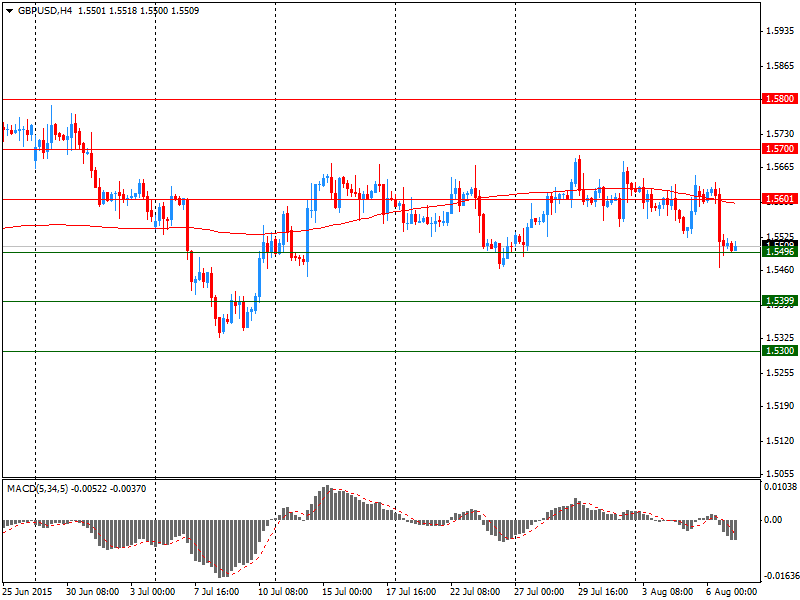Click the 3 Jul 00:00 time axis label
800x600 pixels.
pyautogui.click(x=153, y=592)
